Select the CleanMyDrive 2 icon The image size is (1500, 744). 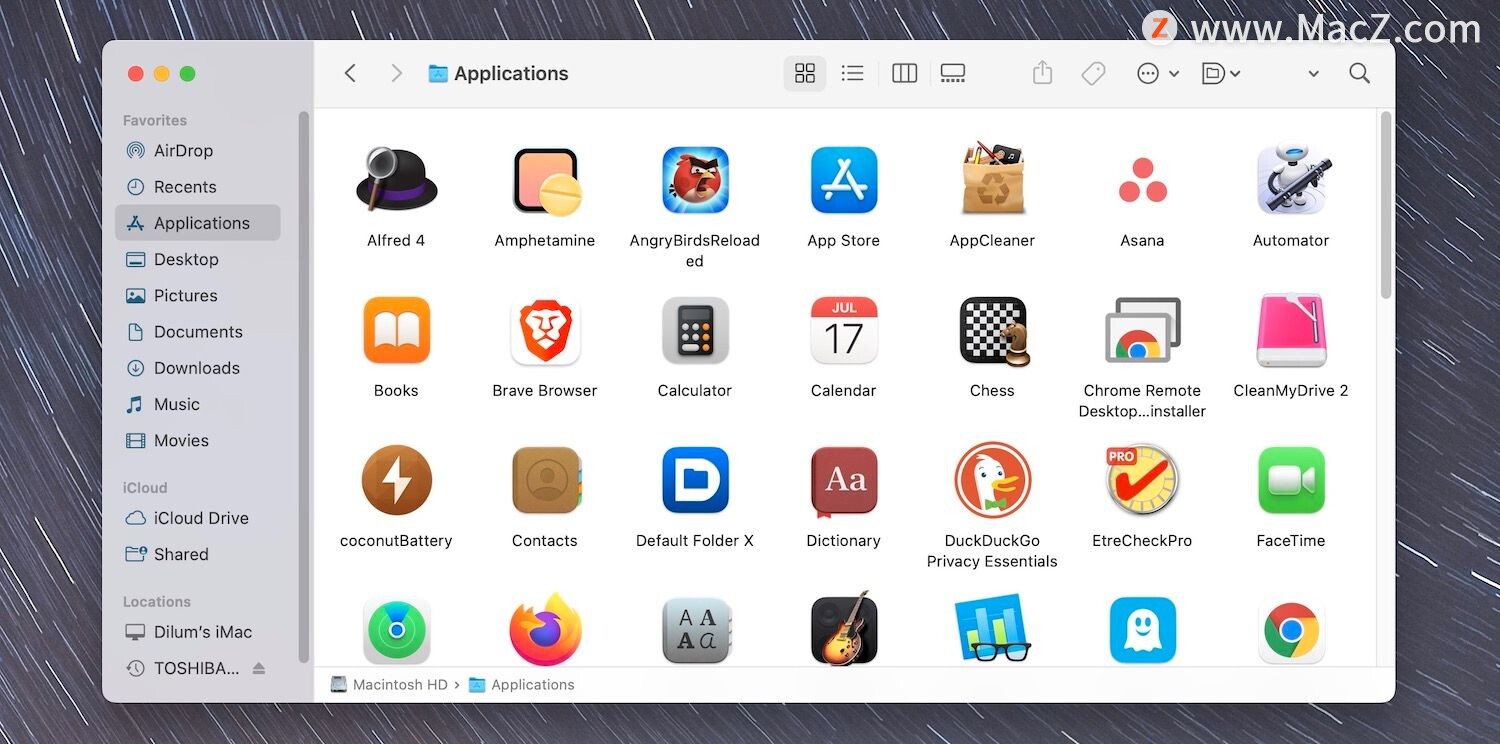coord(1291,330)
